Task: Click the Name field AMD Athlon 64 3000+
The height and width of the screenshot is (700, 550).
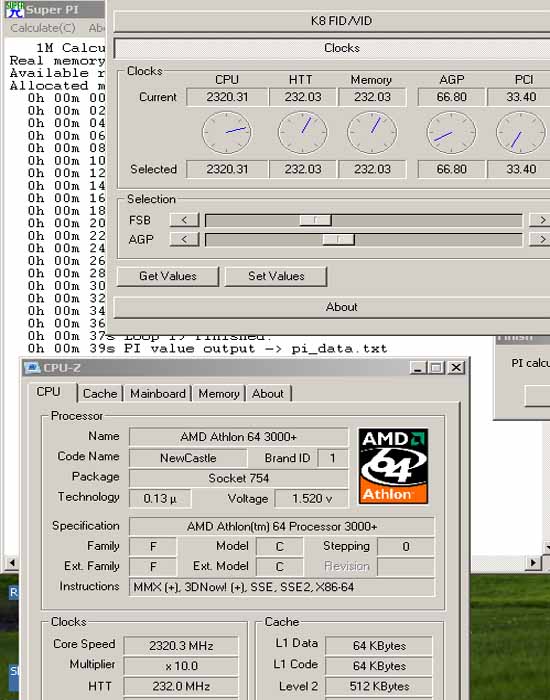Action: pos(238,437)
